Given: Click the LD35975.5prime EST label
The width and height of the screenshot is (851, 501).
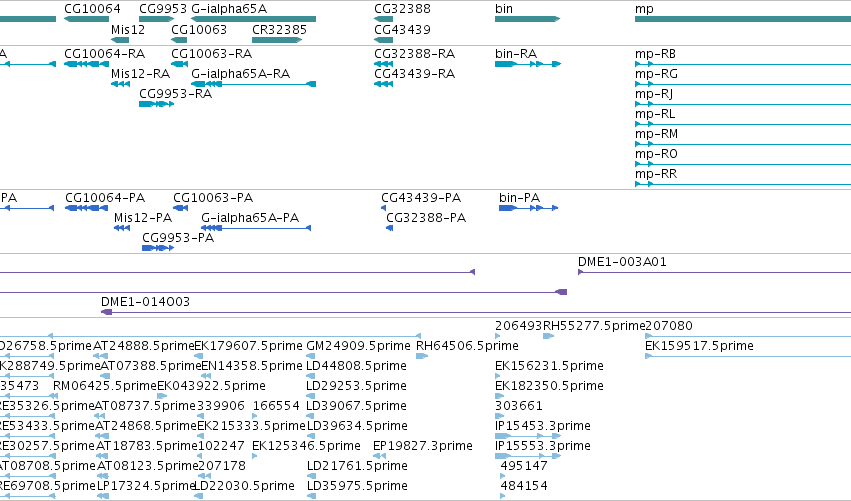Looking at the screenshot, I should [x=357, y=486].
